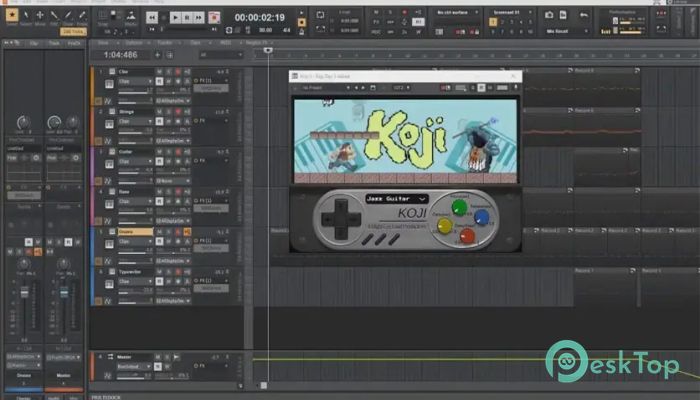Open the Track view Options menu
This screenshot has height=400, width=700.
134,43
